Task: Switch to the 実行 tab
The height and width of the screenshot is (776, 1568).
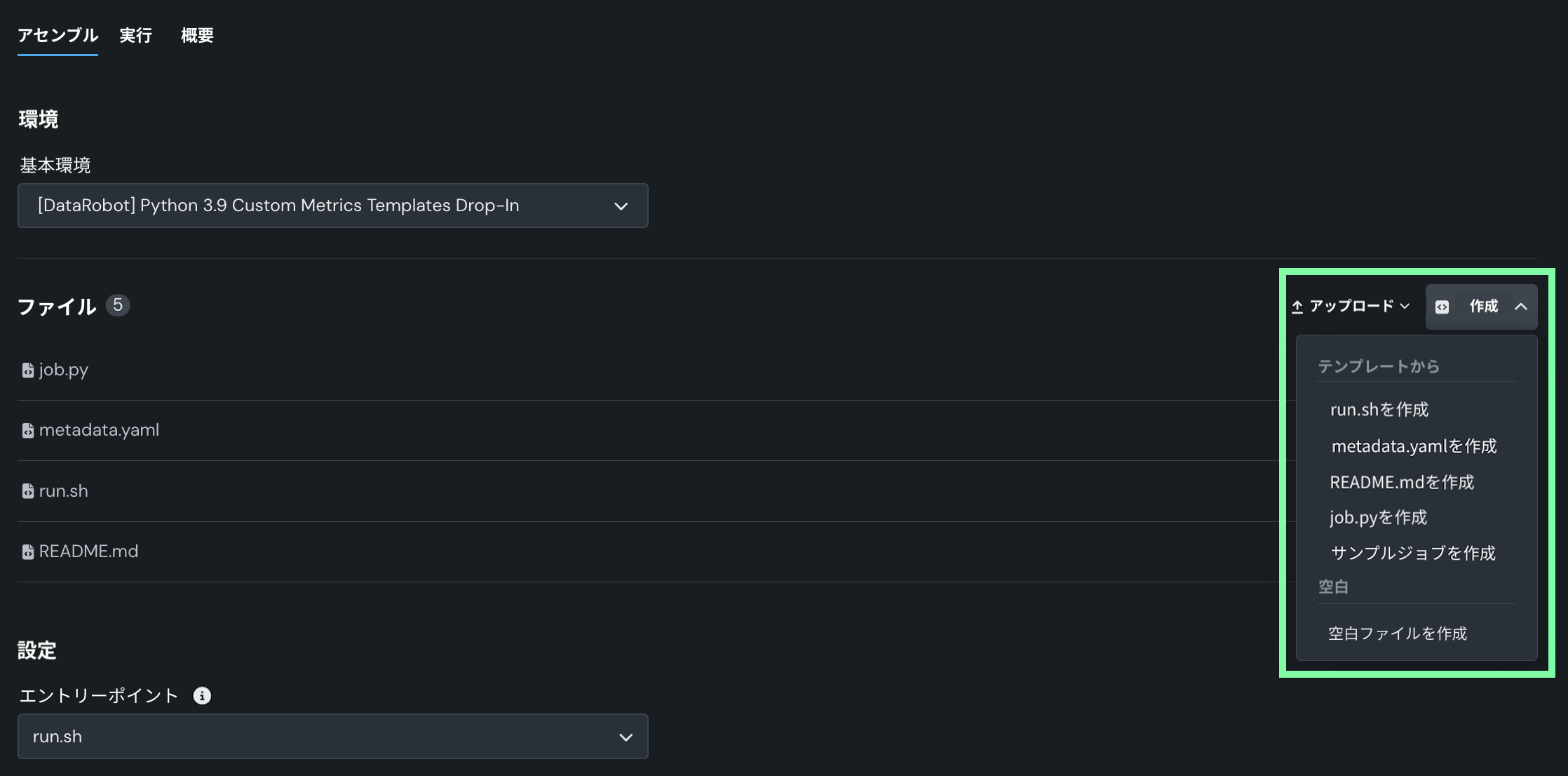Action: tap(135, 35)
